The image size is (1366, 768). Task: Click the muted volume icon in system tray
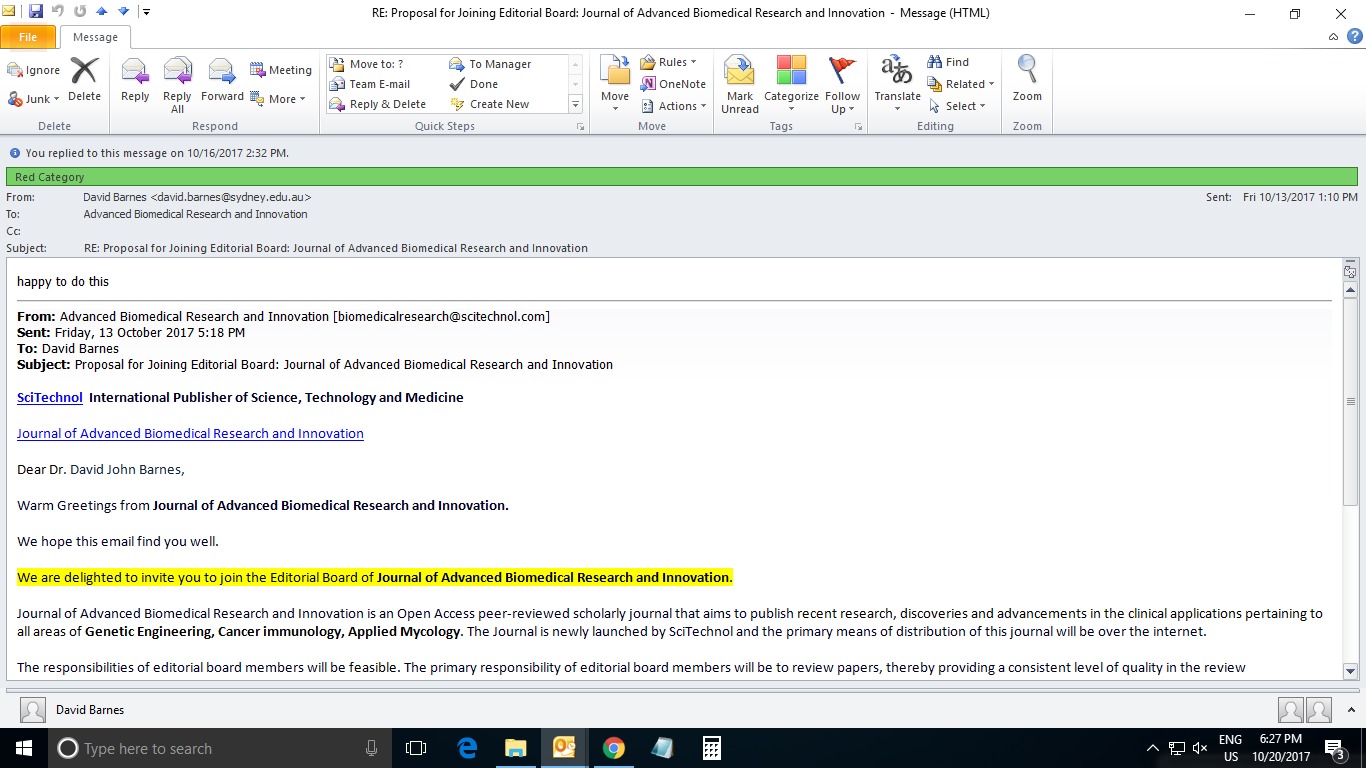[1199, 748]
